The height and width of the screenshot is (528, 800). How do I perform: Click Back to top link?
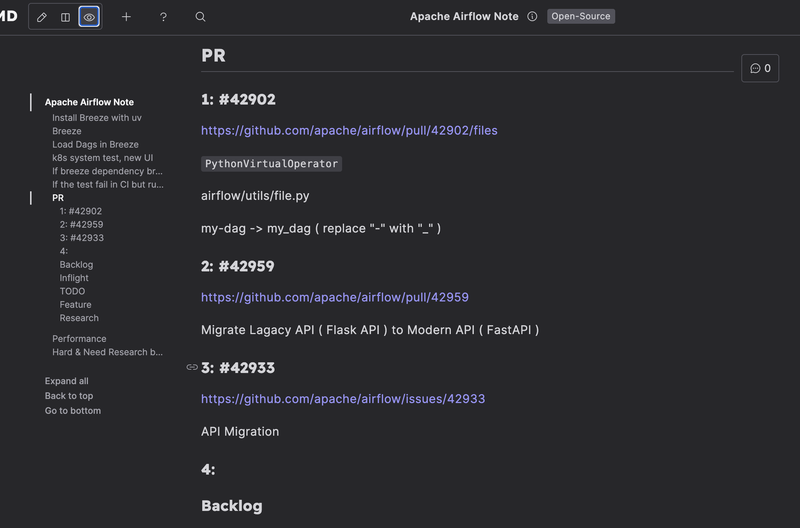(x=69, y=396)
